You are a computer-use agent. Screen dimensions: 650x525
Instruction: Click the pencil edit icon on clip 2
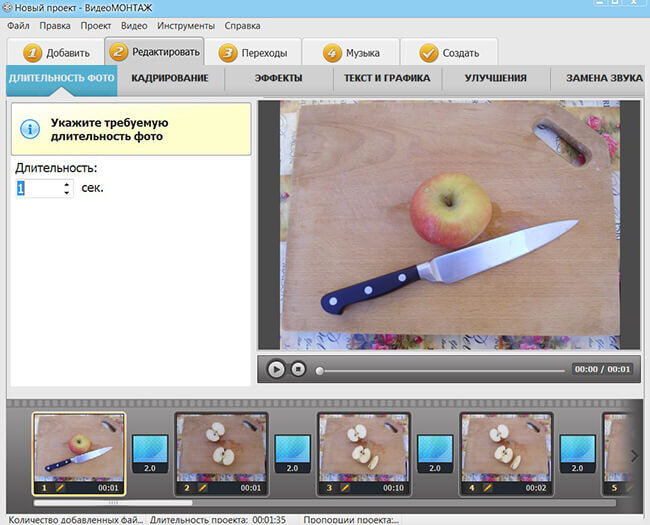tap(203, 488)
